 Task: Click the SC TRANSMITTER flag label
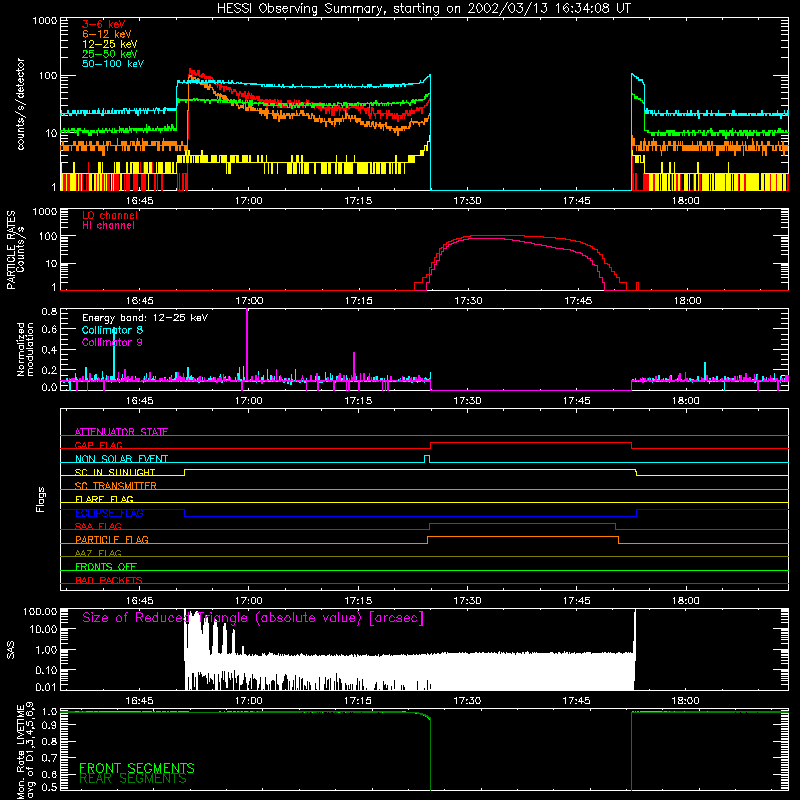(x=116, y=486)
